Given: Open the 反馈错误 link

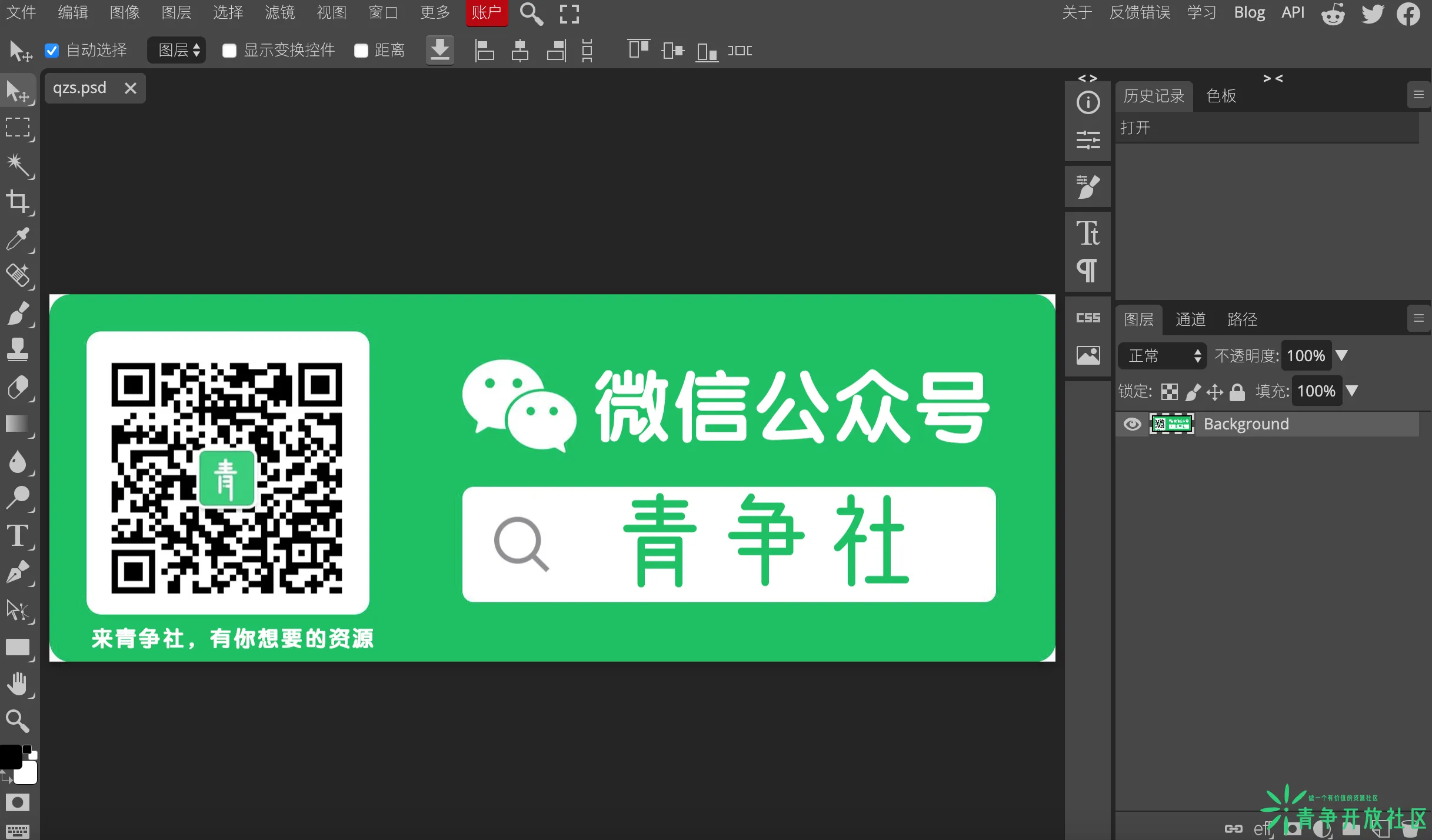Looking at the screenshot, I should tap(1140, 12).
